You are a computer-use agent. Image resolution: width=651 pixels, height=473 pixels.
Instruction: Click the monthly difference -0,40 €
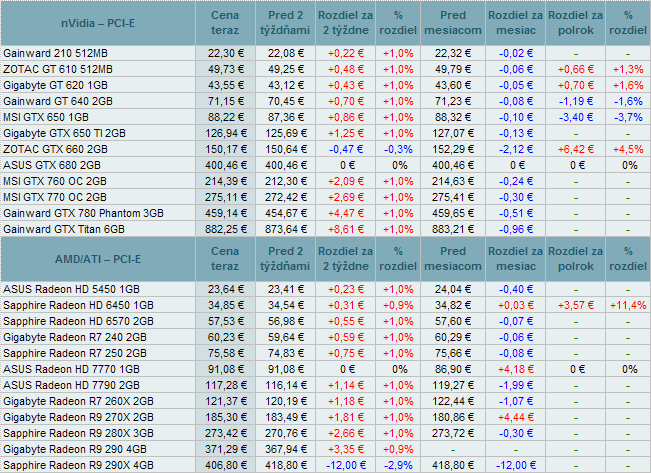516,289
